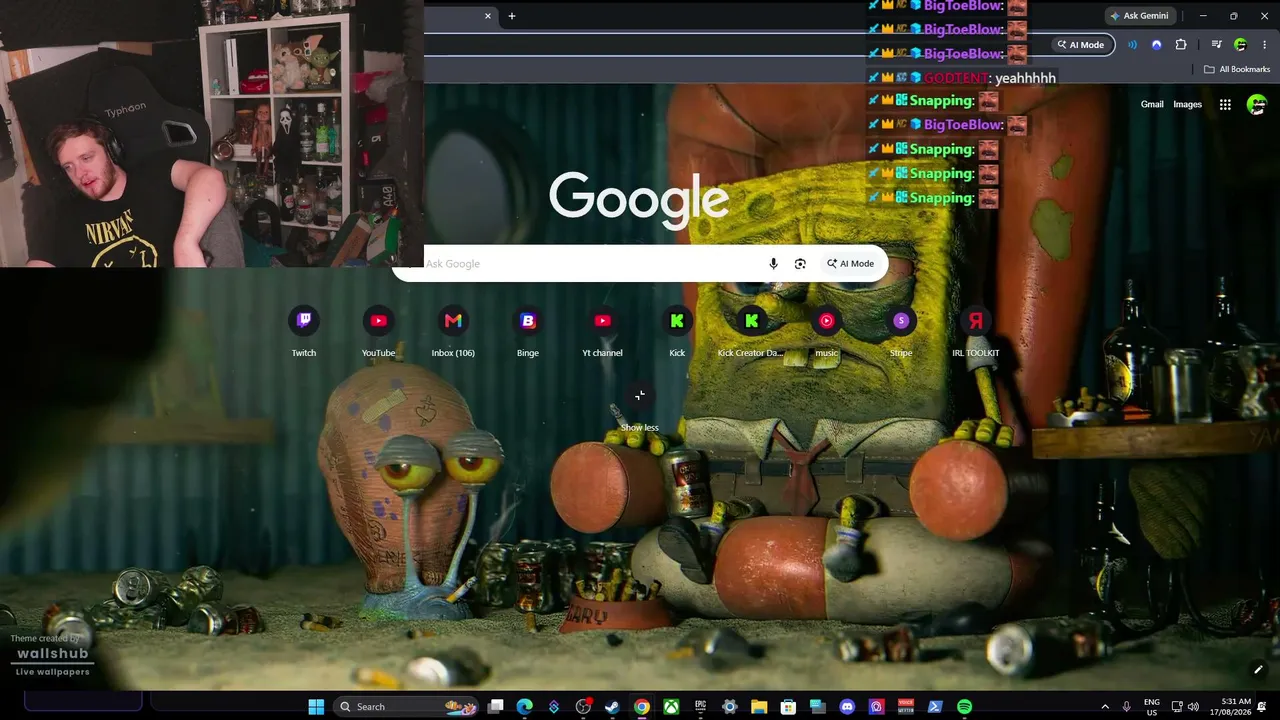Start a voice search with the microphone
1280x720 pixels.
(x=773, y=264)
